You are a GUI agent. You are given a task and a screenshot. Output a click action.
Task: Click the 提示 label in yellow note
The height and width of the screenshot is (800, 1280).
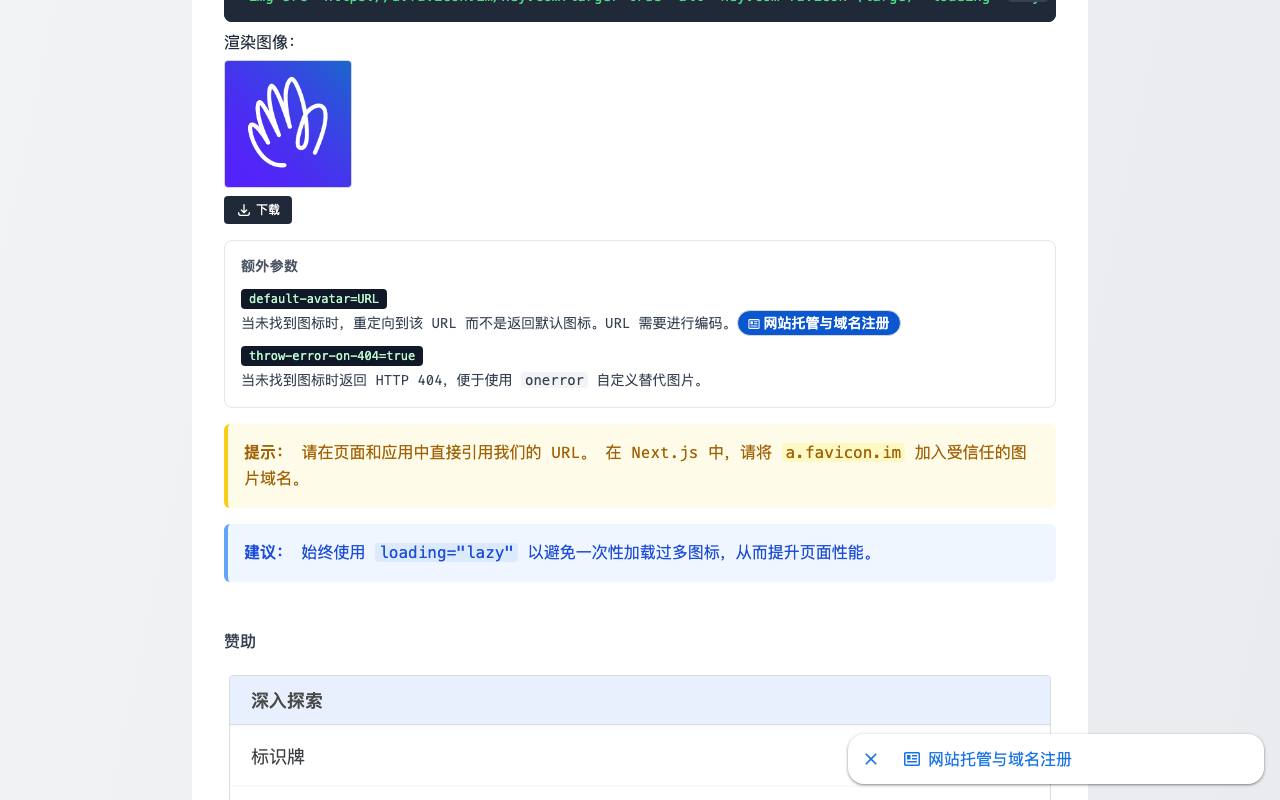click(x=264, y=452)
